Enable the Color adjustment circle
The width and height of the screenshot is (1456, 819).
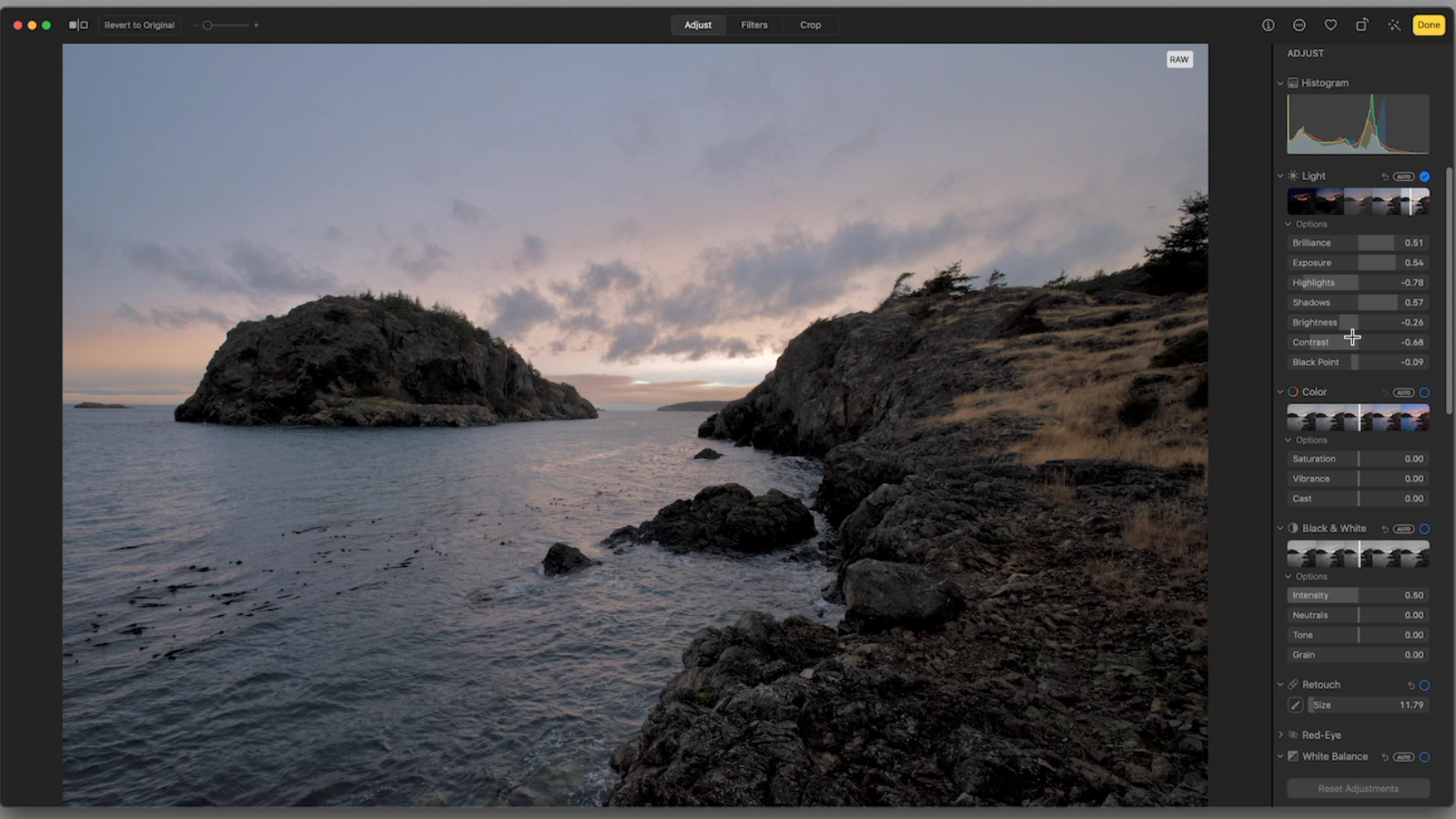coord(1425,392)
